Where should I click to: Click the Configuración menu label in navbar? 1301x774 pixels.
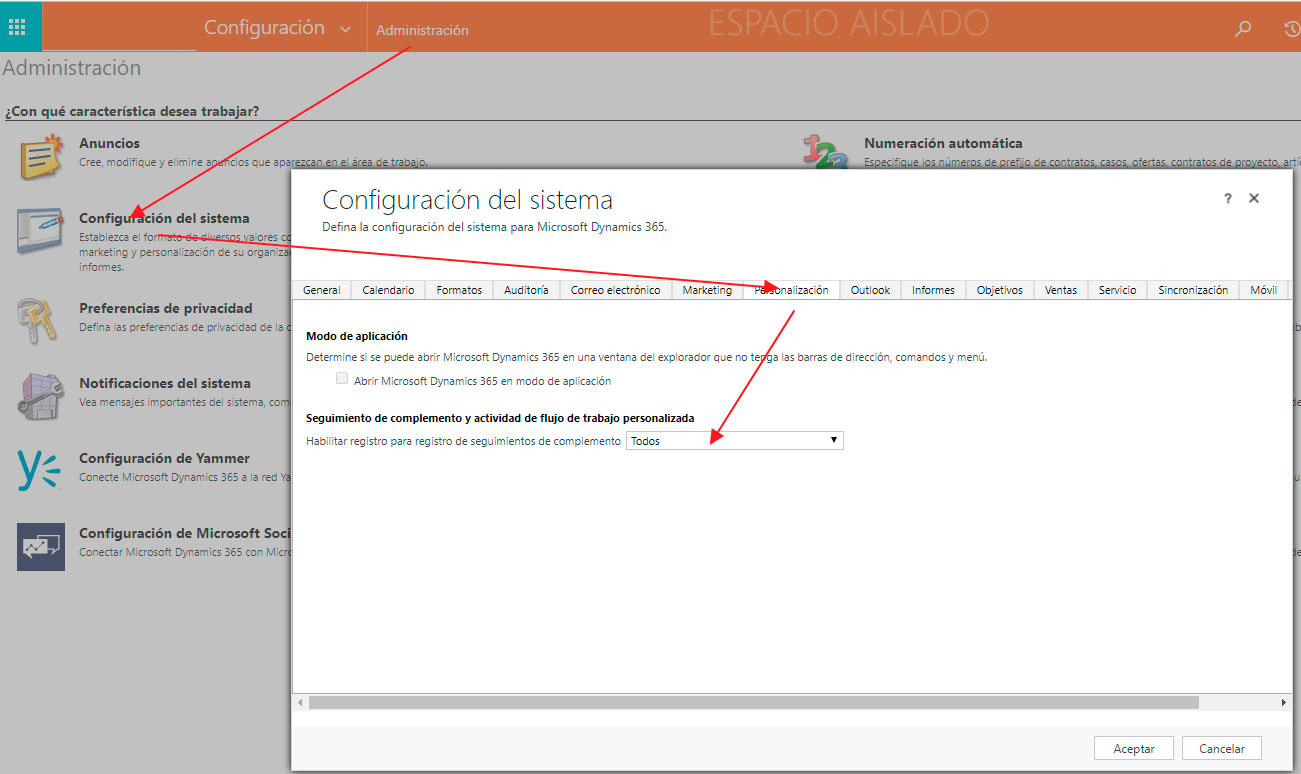coord(264,28)
